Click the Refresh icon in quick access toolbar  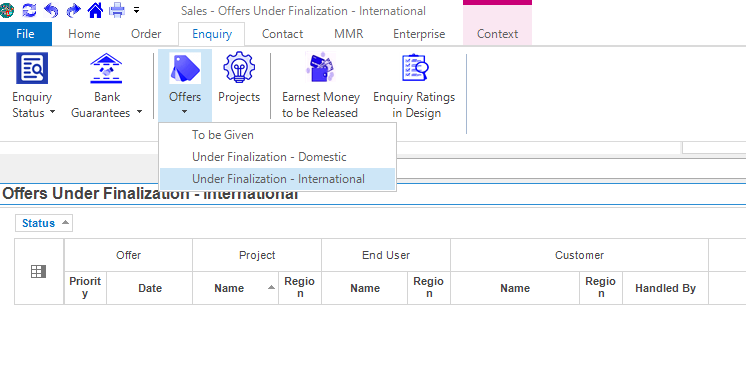point(29,10)
